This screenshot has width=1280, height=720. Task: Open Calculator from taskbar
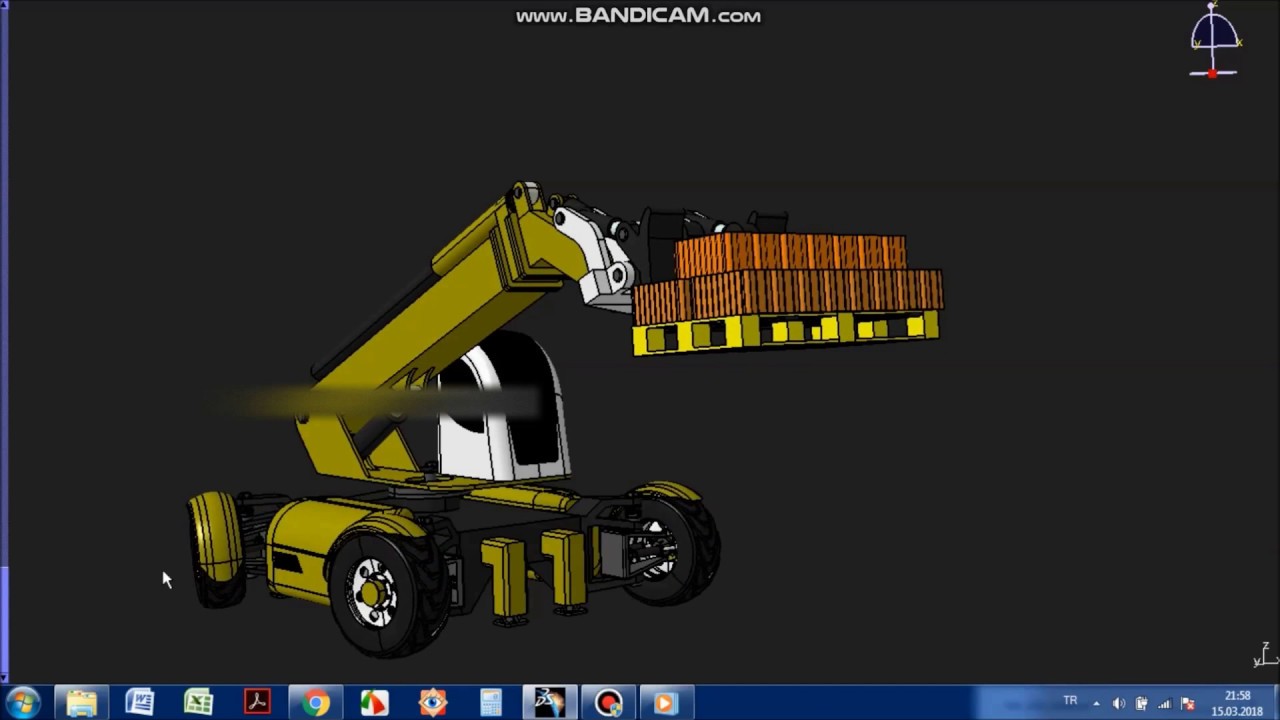491,702
